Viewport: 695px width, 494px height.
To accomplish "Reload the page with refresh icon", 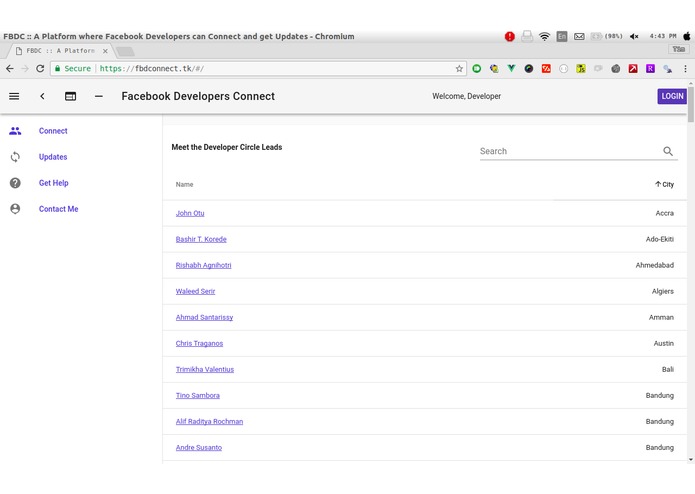I will tap(40, 69).
